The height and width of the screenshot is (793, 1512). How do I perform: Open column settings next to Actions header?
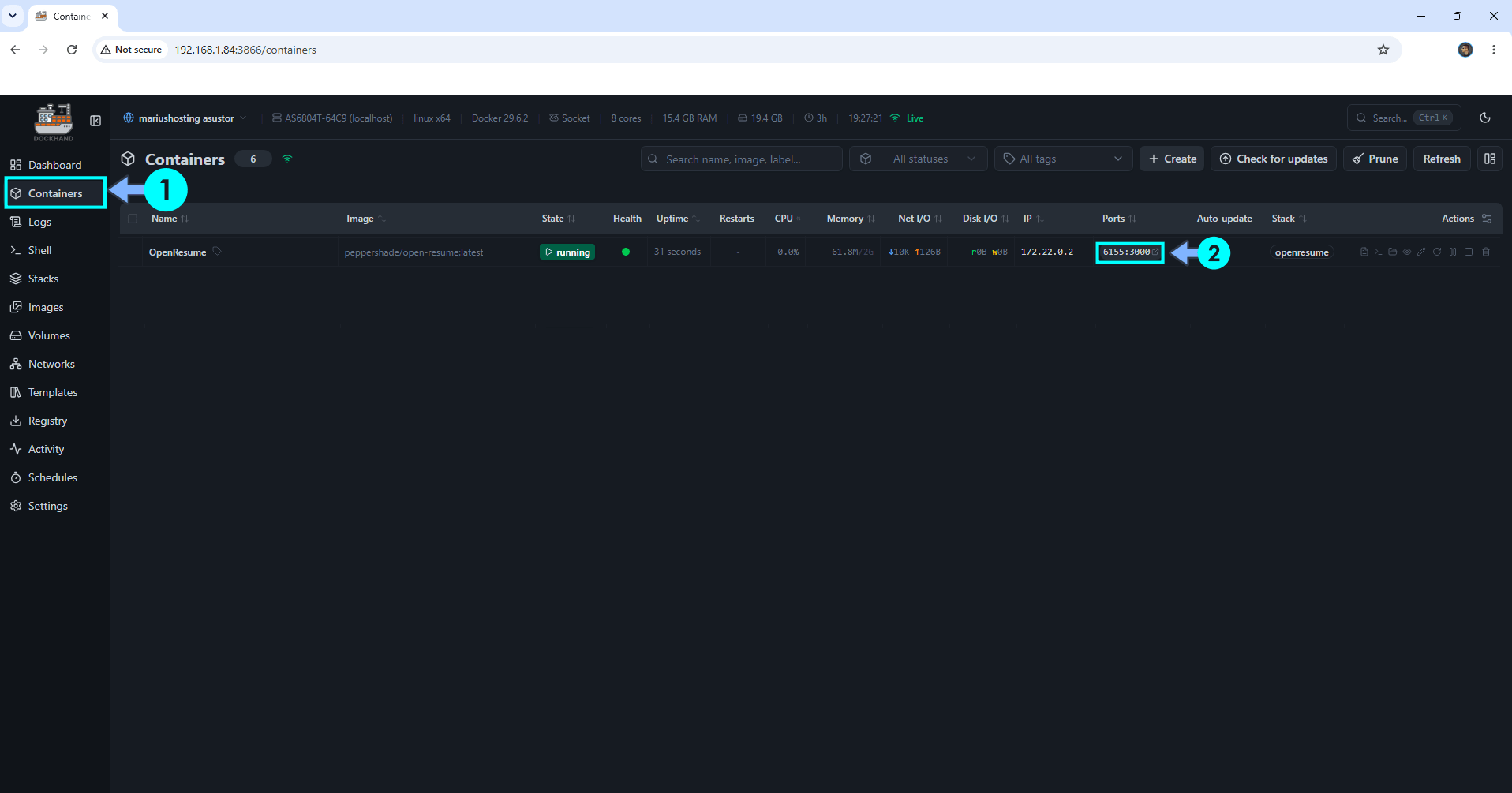1487,219
